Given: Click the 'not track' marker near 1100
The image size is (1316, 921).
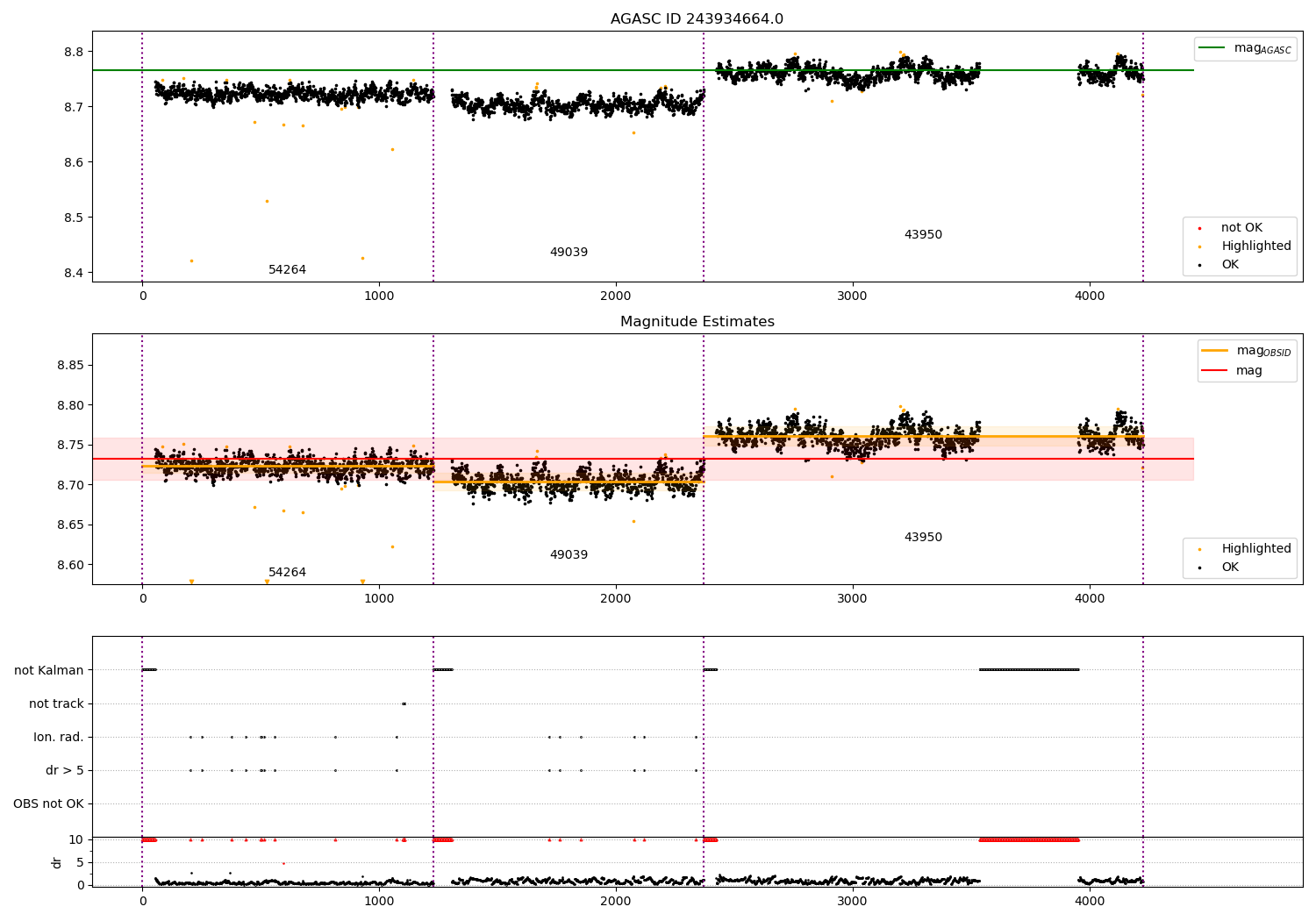Looking at the screenshot, I should click(404, 703).
